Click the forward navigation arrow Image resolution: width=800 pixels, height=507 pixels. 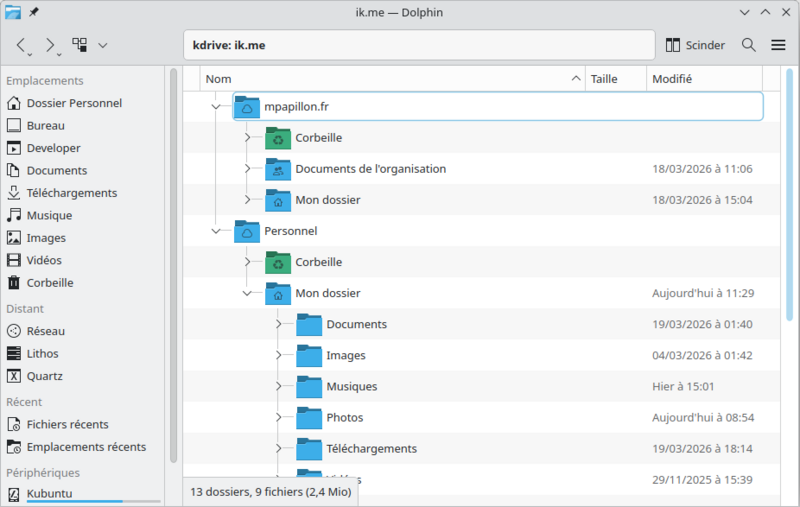[x=49, y=45]
